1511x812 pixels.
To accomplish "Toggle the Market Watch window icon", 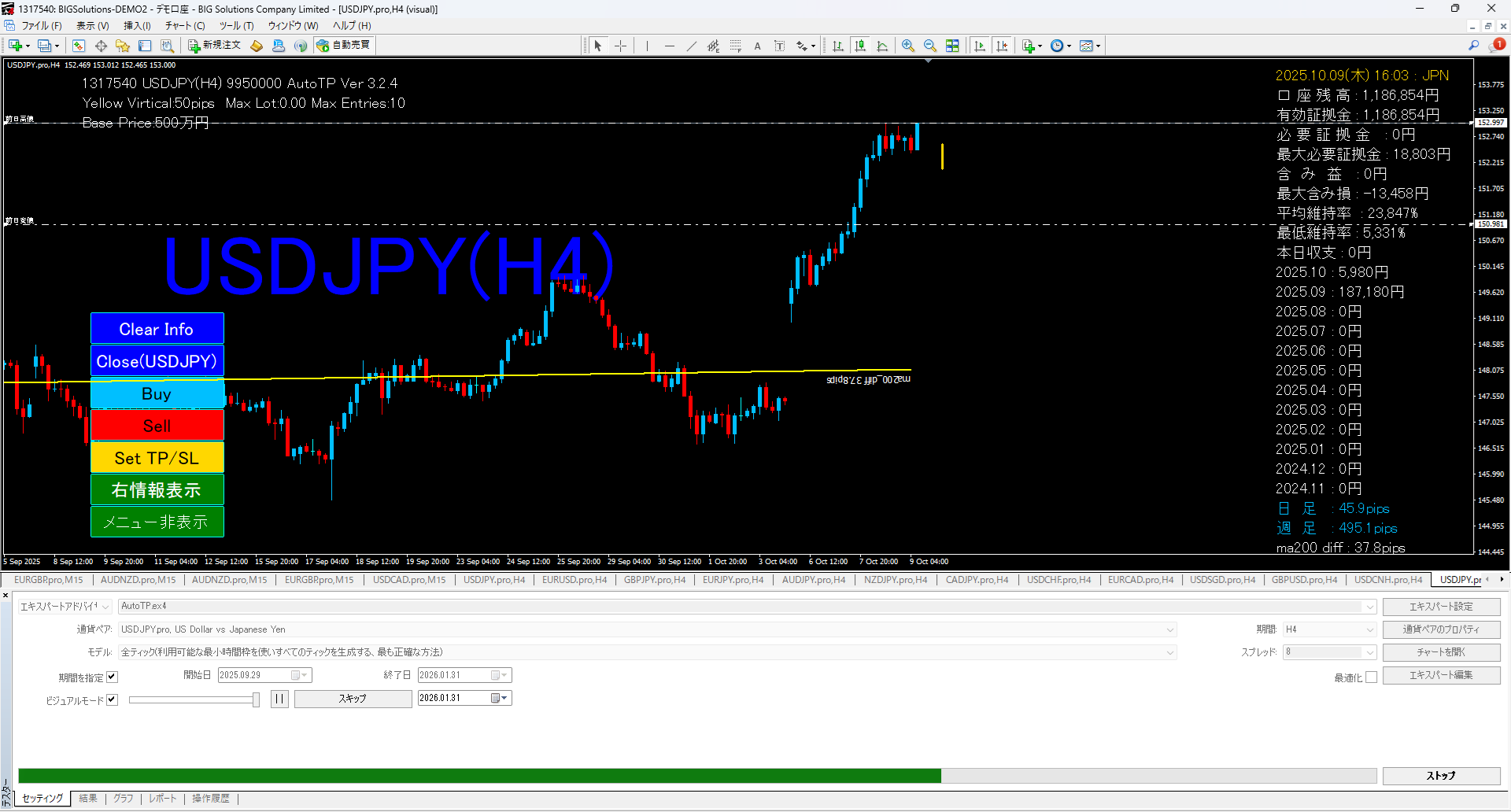I will pos(79,46).
